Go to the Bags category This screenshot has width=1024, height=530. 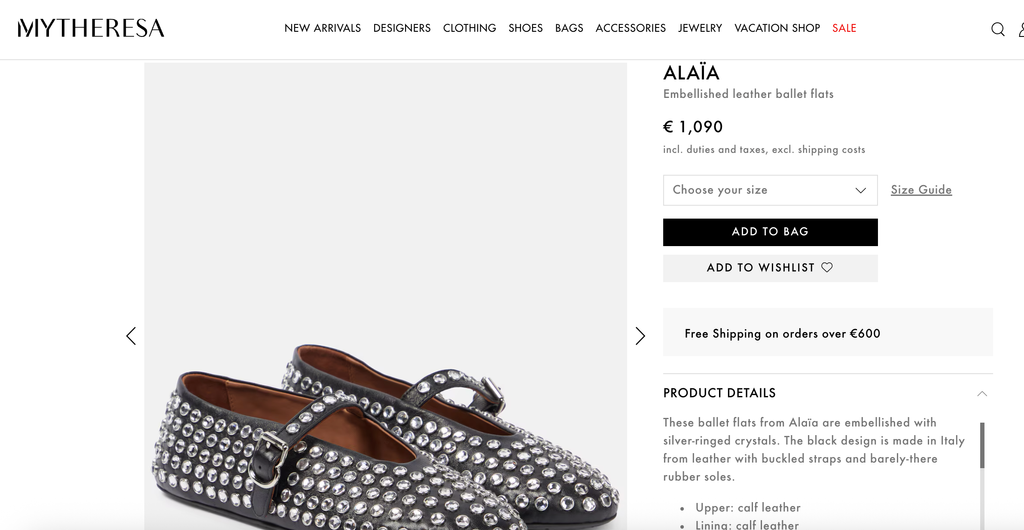(569, 28)
